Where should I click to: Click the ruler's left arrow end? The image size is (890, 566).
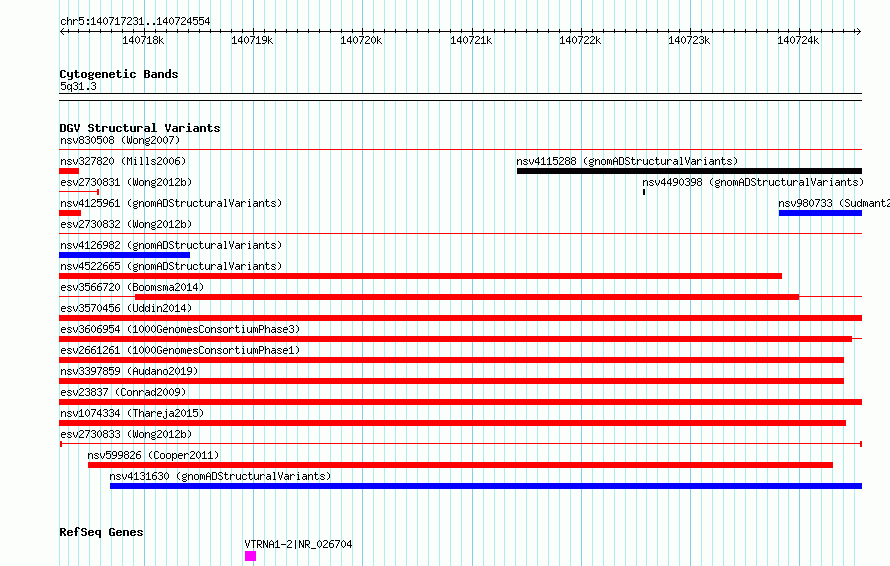pyautogui.click(x=62, y=32)
